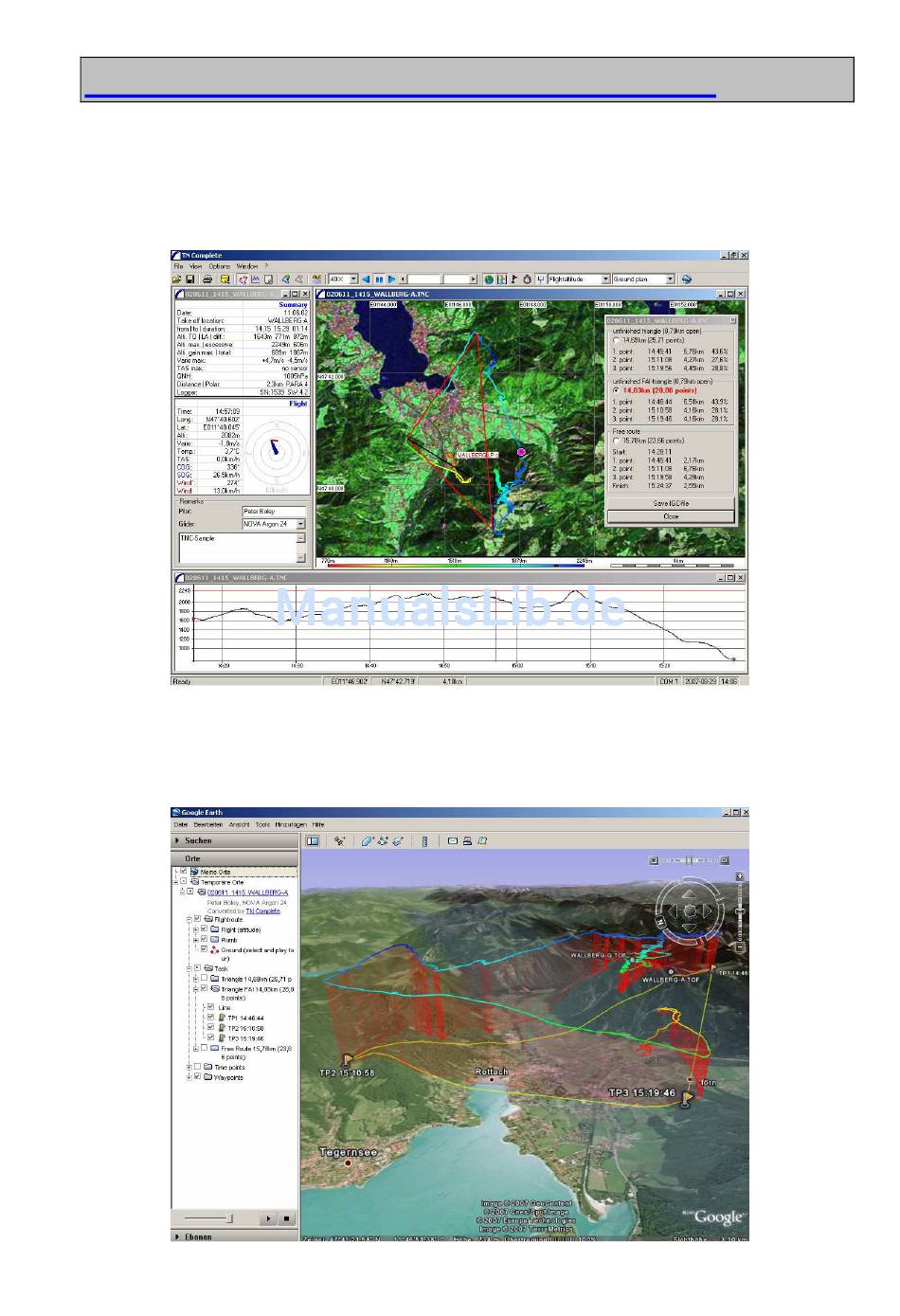
Task: Click the add placemark icon in Google Earth
Action: coord(339,840)
